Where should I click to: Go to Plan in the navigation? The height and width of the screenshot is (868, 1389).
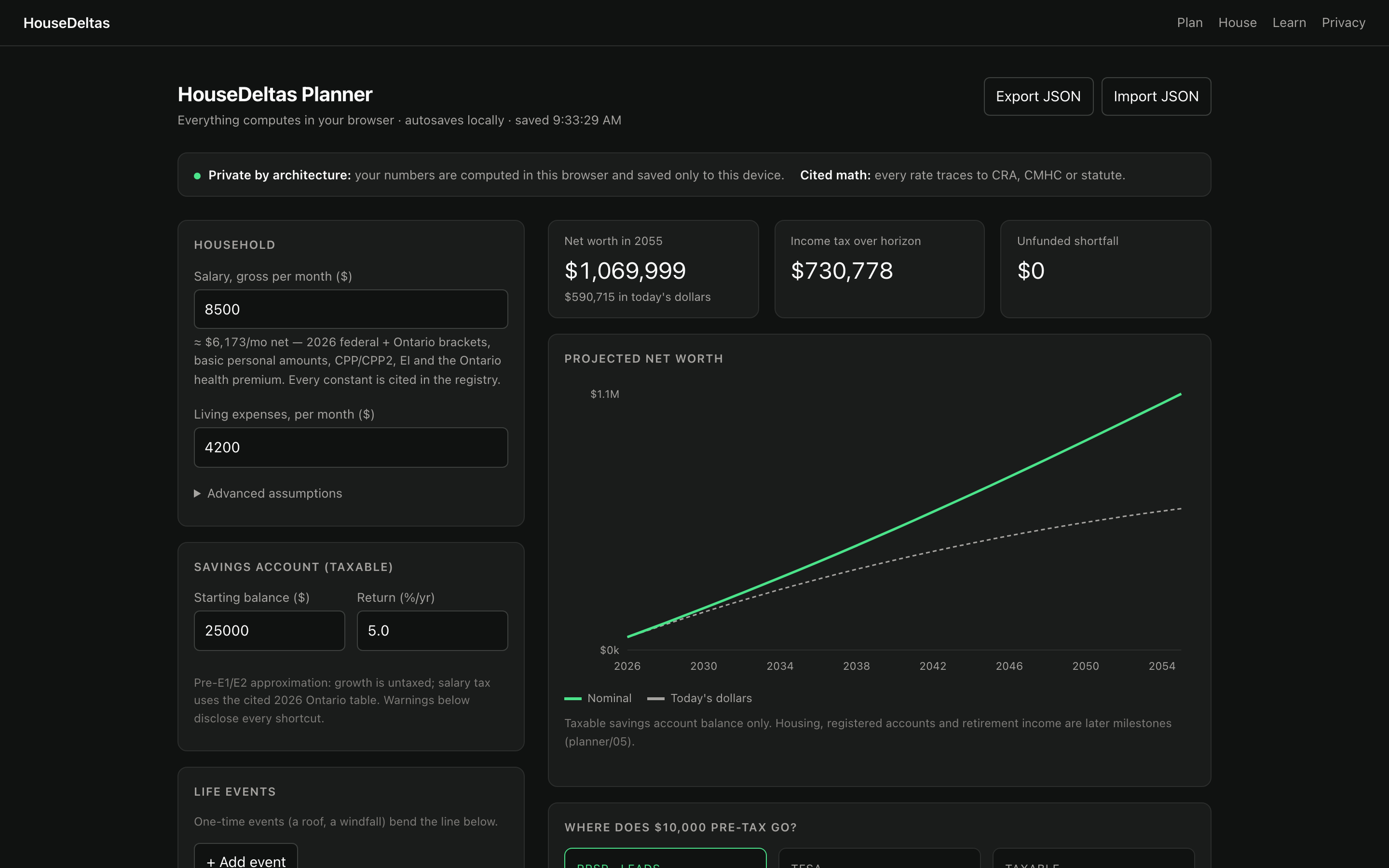1189,23
